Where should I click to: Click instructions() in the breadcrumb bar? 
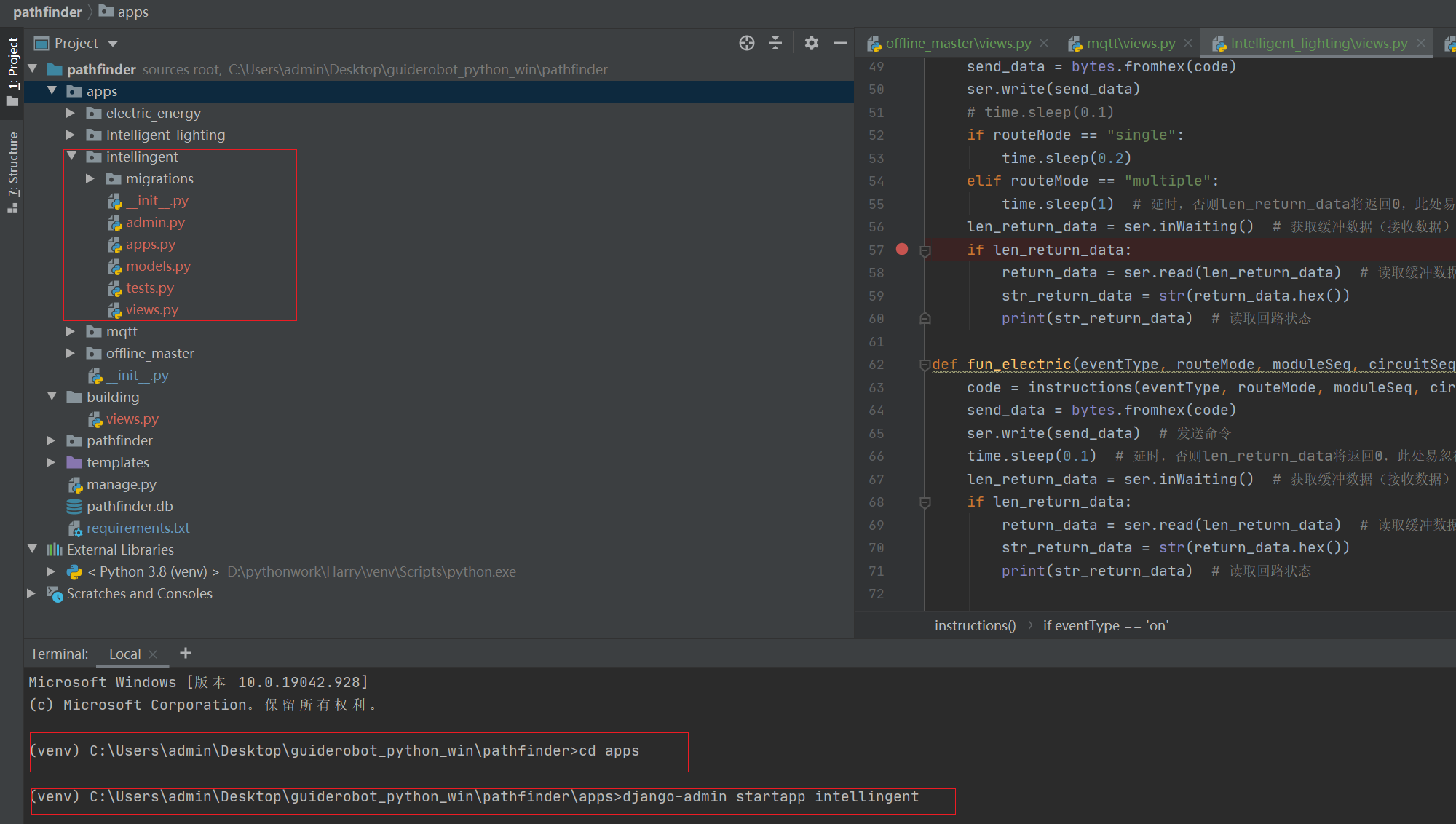975,625
